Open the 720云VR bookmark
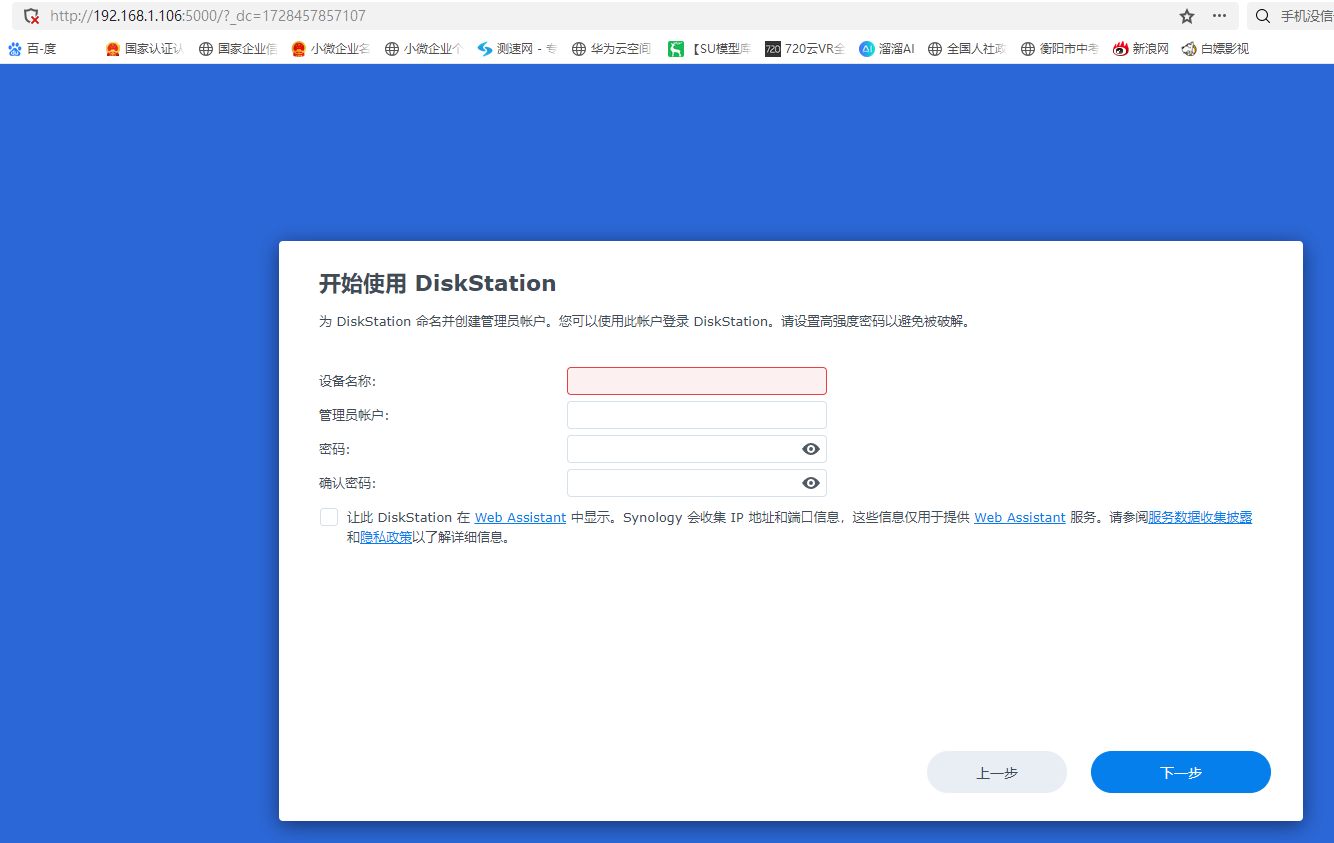Screen dimensions: 1334x843 (805, 48)
